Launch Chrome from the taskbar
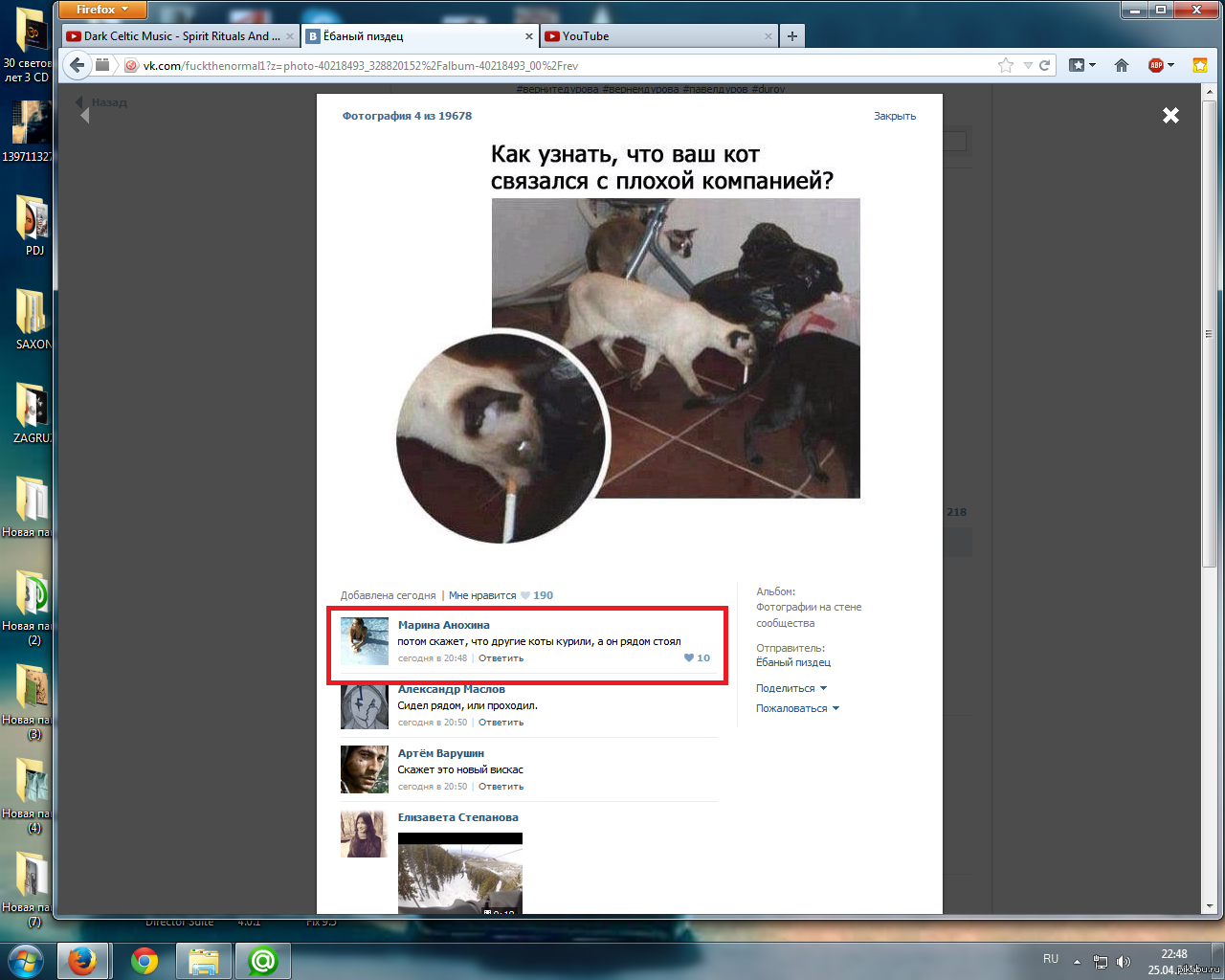Screen dimensions: 1225x980 pyautogui.click(x=145, y=961)
